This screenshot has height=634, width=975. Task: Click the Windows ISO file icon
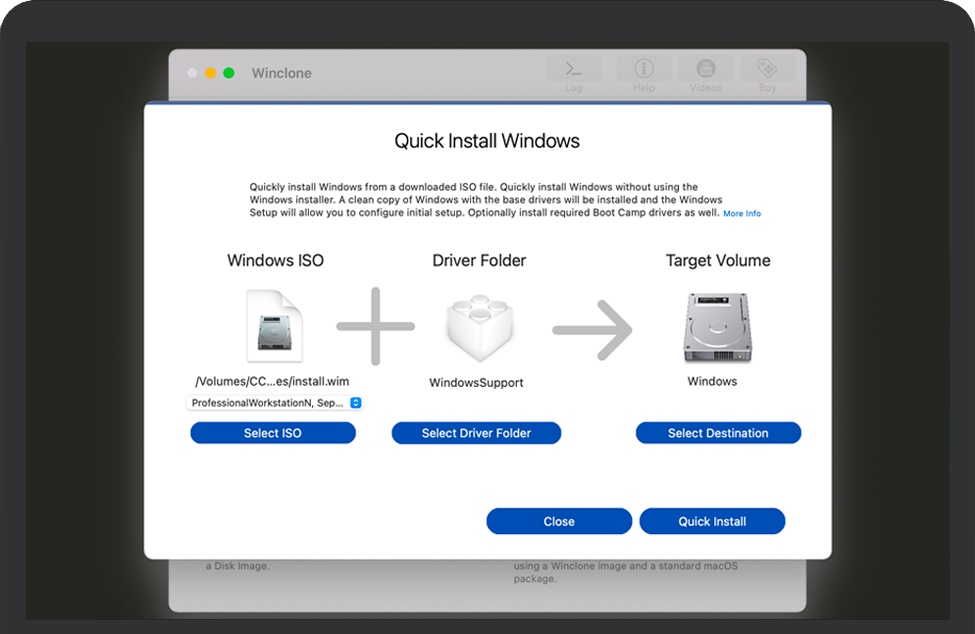[273, 326]
